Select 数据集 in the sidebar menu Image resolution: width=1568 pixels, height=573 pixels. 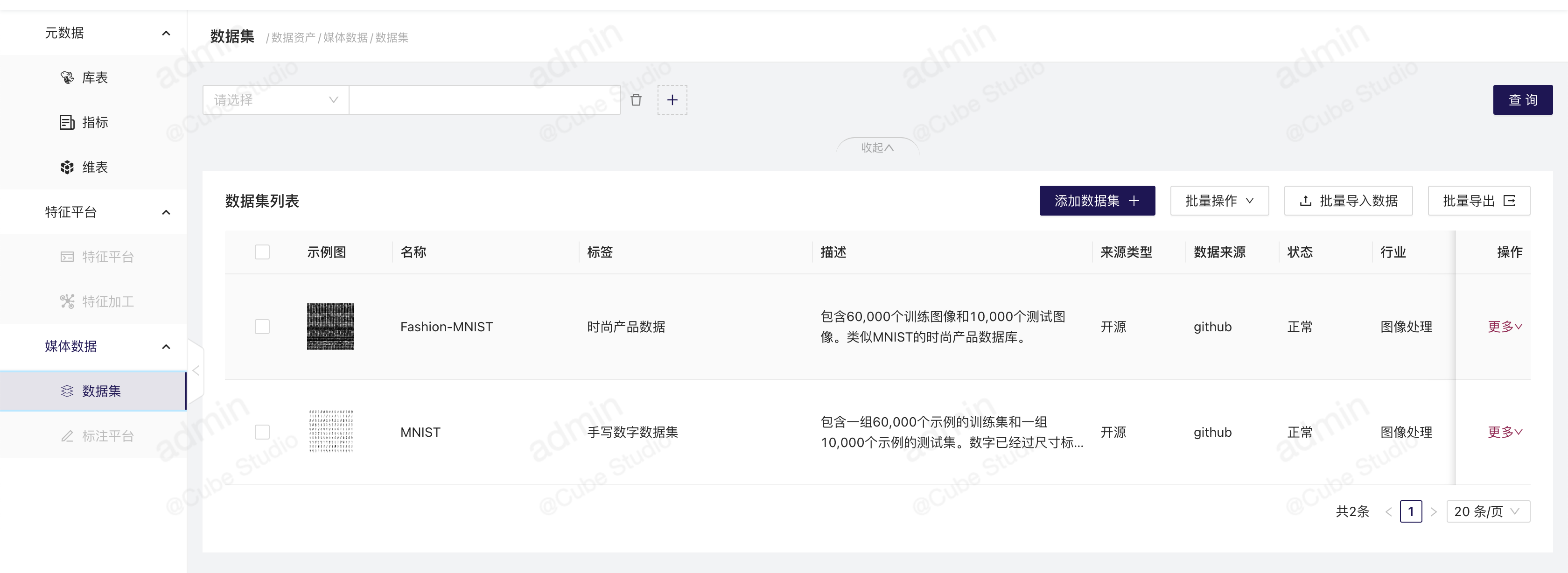(x=101, y=391)
